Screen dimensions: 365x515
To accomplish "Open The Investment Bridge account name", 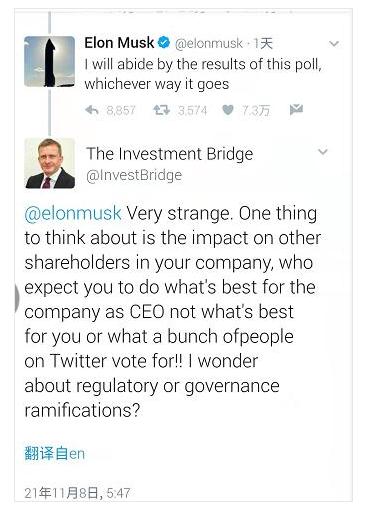I will (x=170, y=154).
